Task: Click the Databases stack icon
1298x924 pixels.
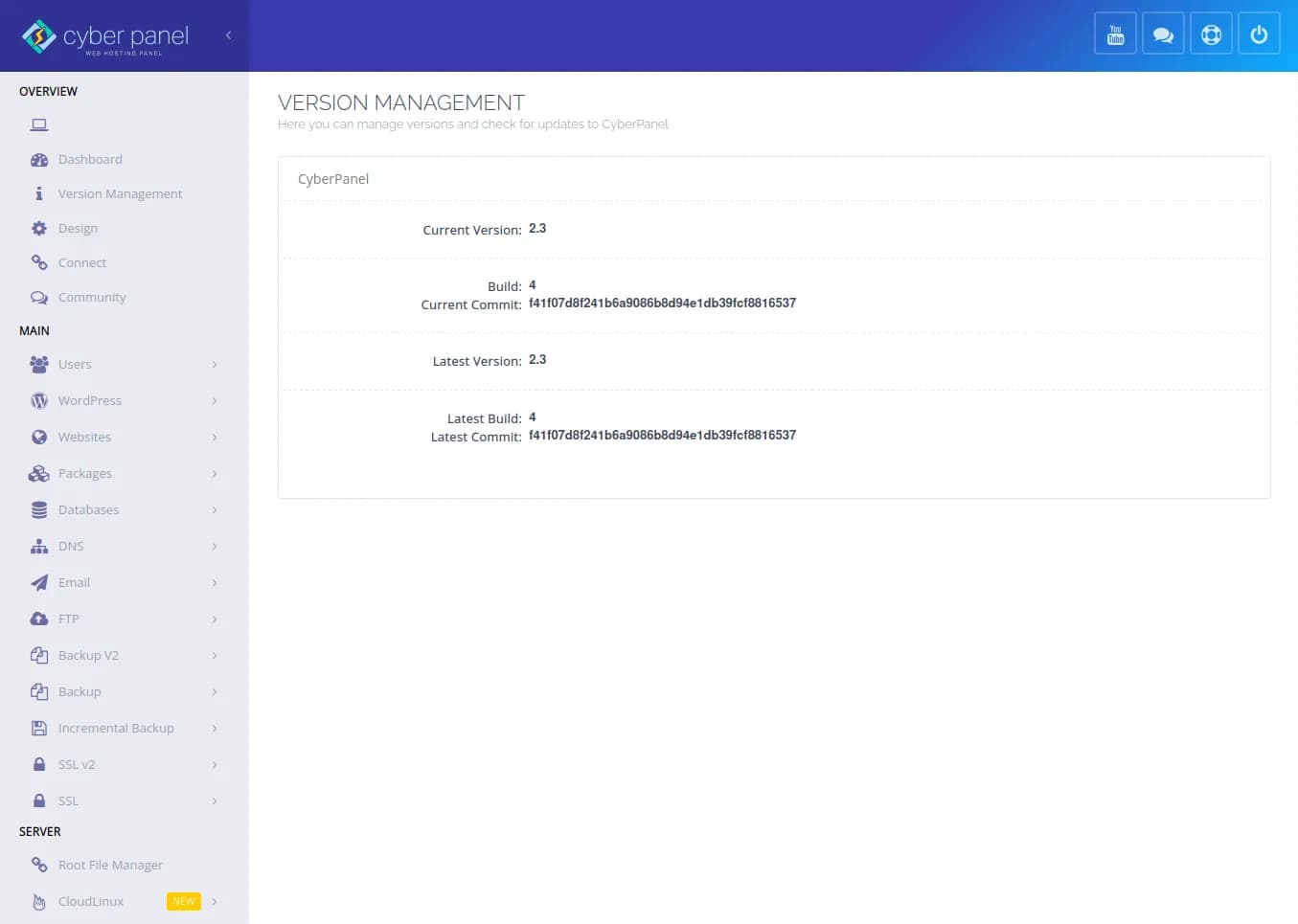Action: click(x=39, y=509)
